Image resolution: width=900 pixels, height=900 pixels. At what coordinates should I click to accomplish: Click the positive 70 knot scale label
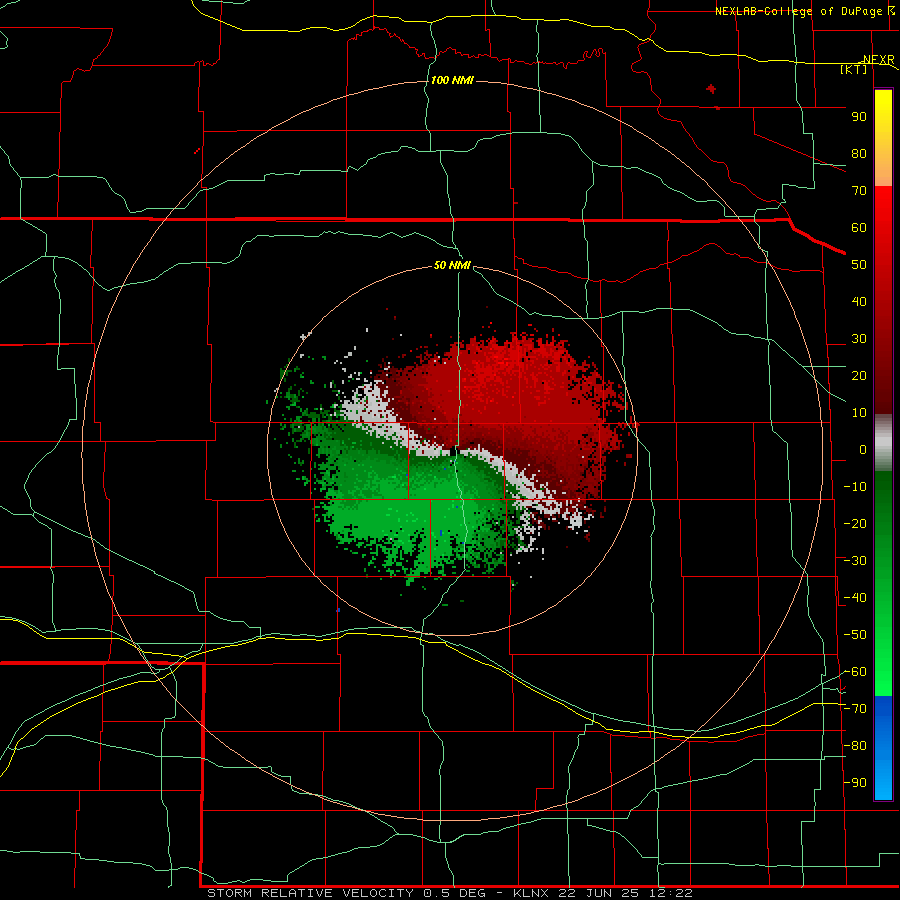pos(859,191)
